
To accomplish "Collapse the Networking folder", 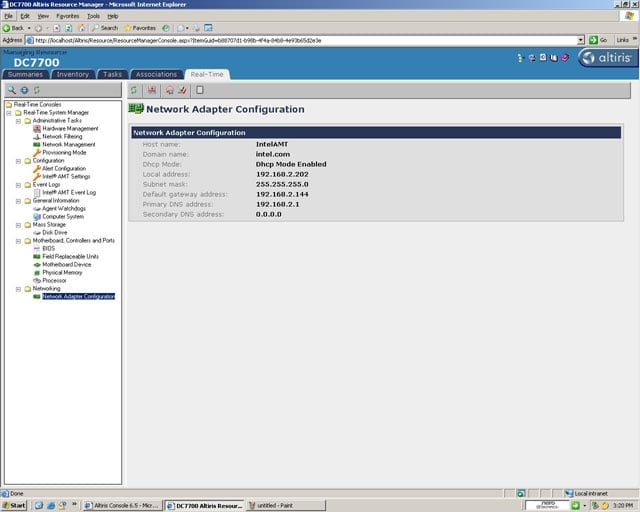I will [18, 289].
